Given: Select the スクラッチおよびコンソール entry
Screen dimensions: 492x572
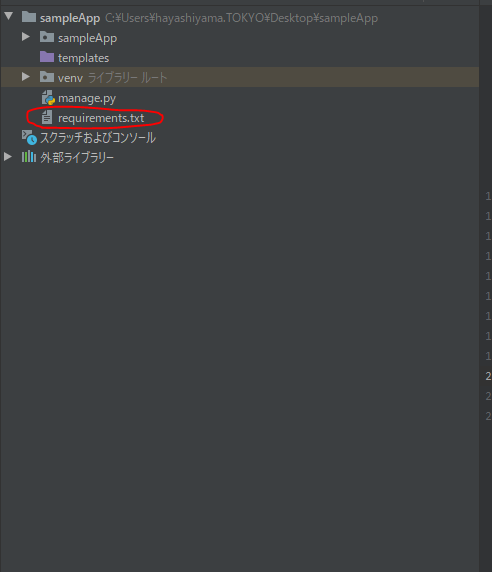Looking at the screenshot, I should pyautogui.click(x=98, y=138).
